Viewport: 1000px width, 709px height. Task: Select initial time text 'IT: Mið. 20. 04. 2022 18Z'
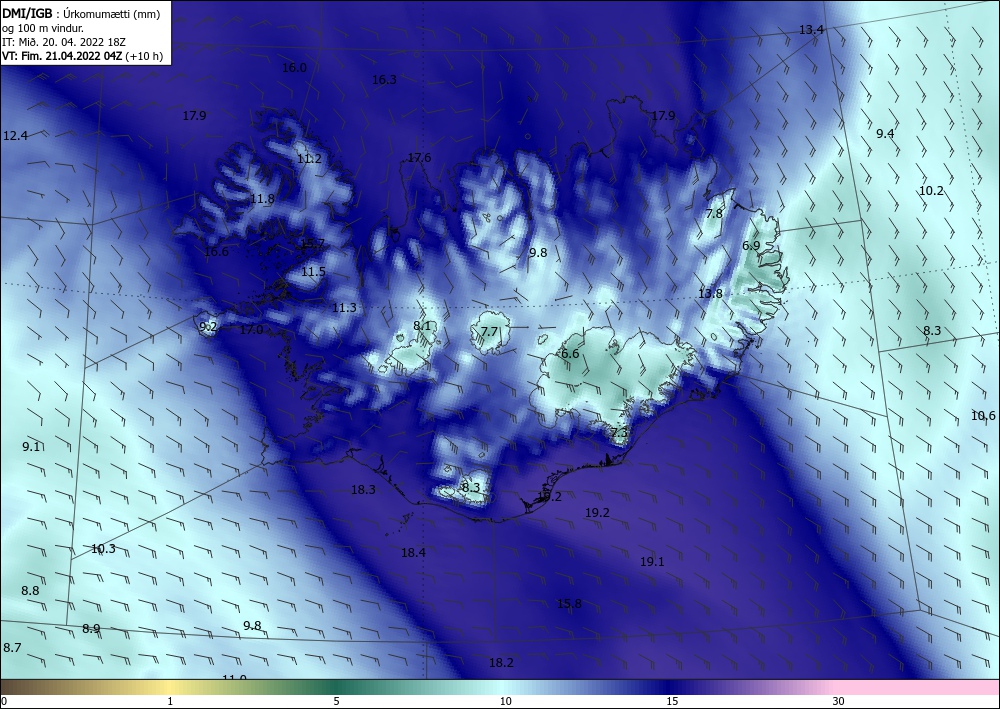(64, 42)
